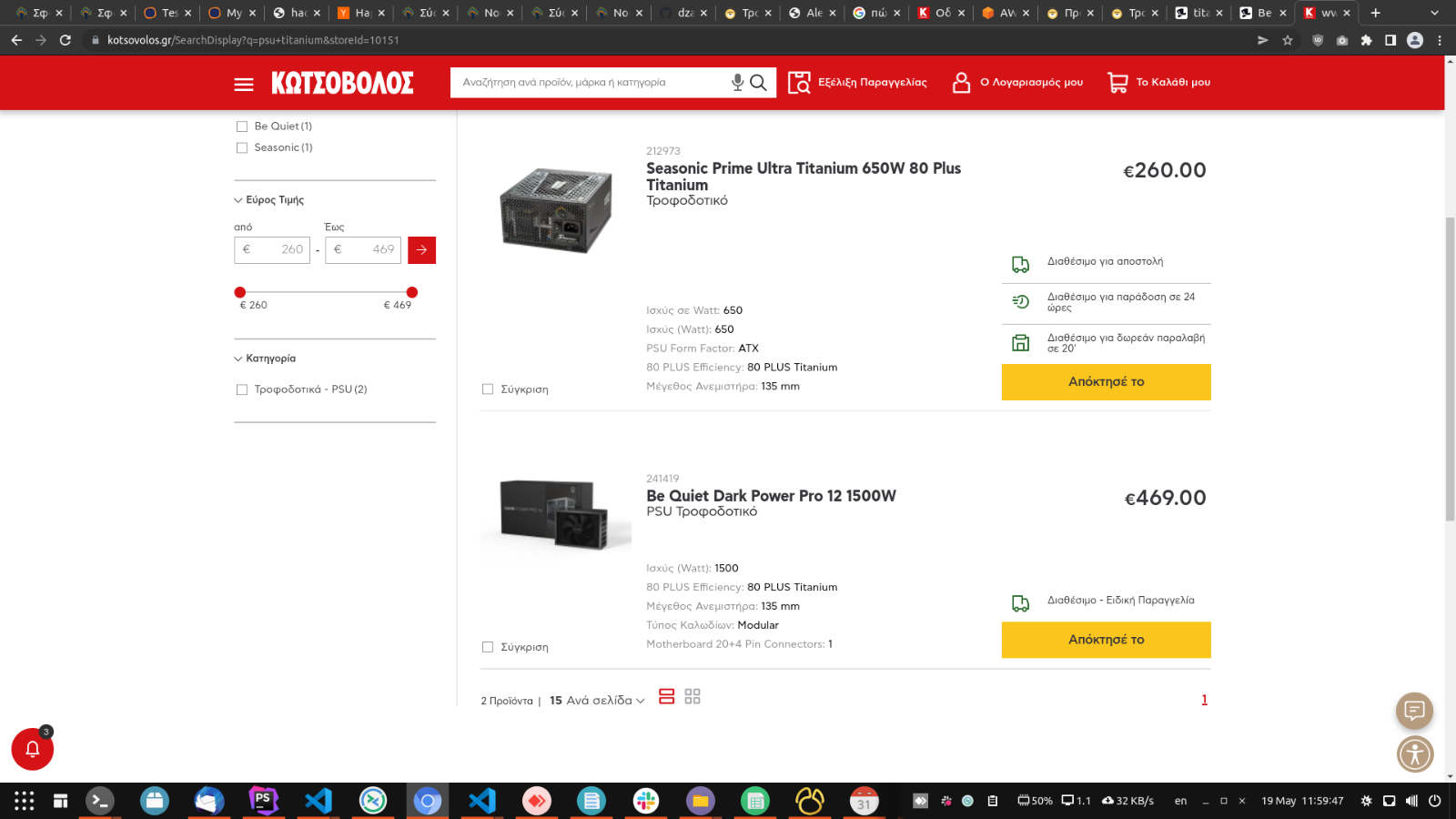Tick Σύγκριση for the Seasonic power supply
Image resolution: width=1456 pixels, height=819 pixels.
488,389
